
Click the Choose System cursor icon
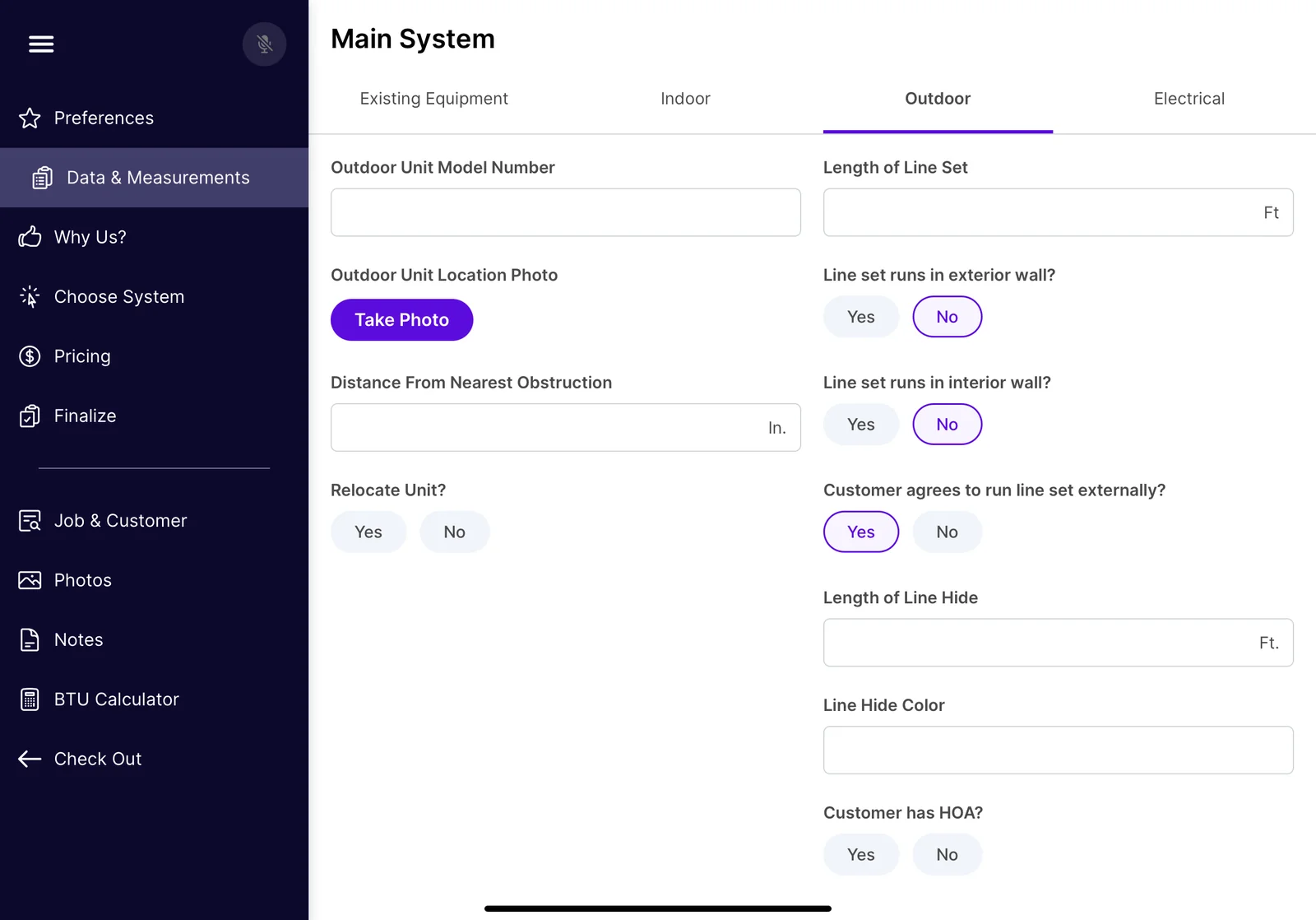30,296
